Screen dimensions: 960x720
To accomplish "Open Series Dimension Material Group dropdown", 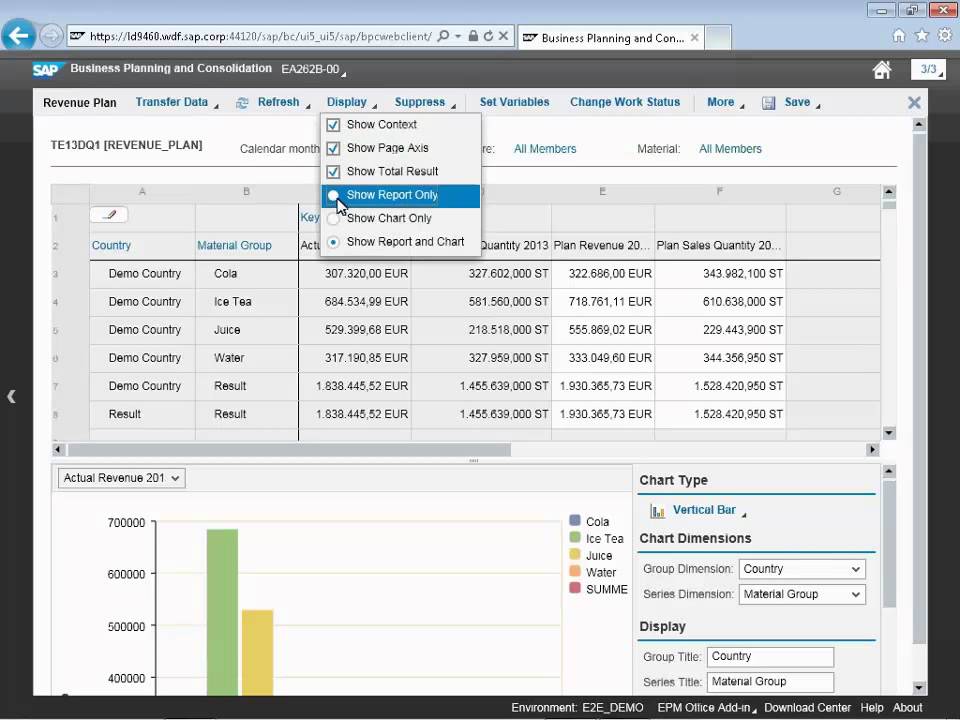I will coord(801,594).
